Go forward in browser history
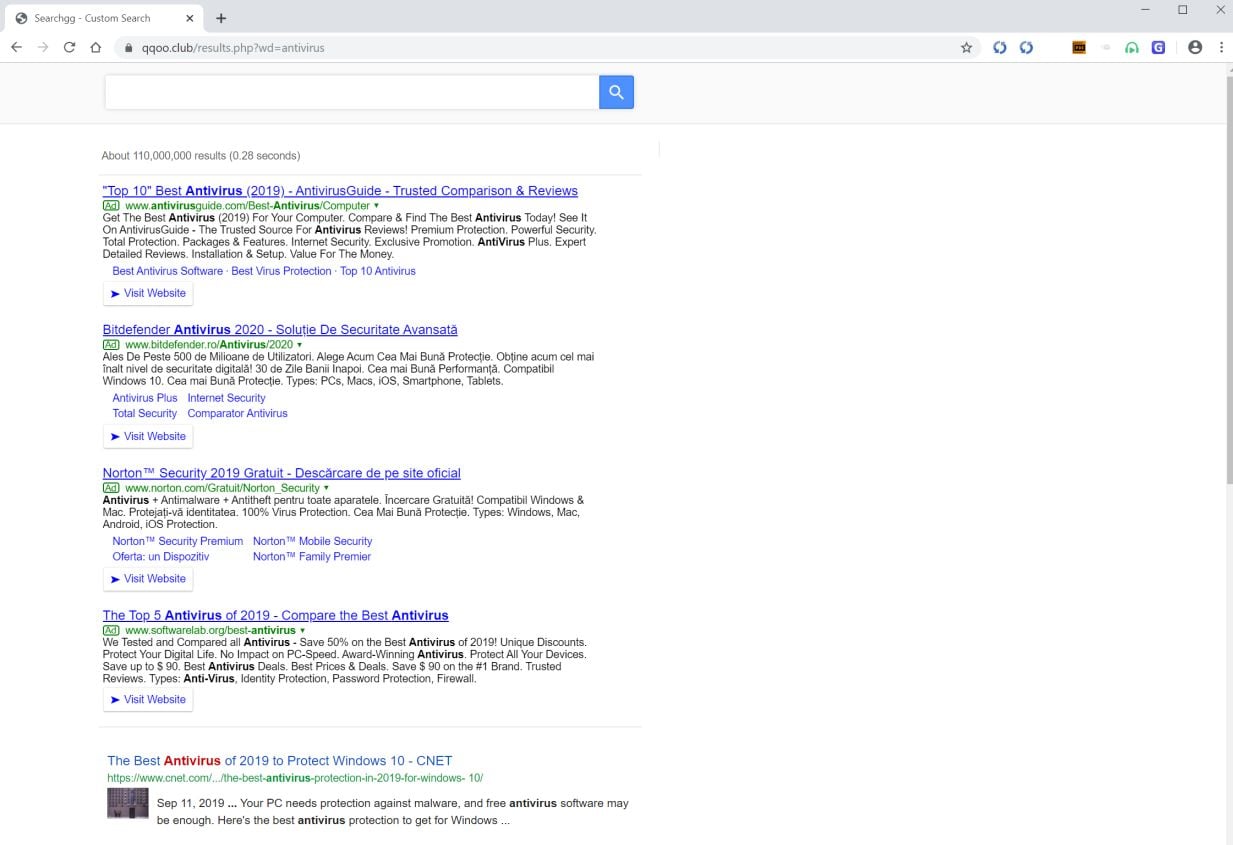The width and height of the screenshot is (1233, 845). (43, 47)
